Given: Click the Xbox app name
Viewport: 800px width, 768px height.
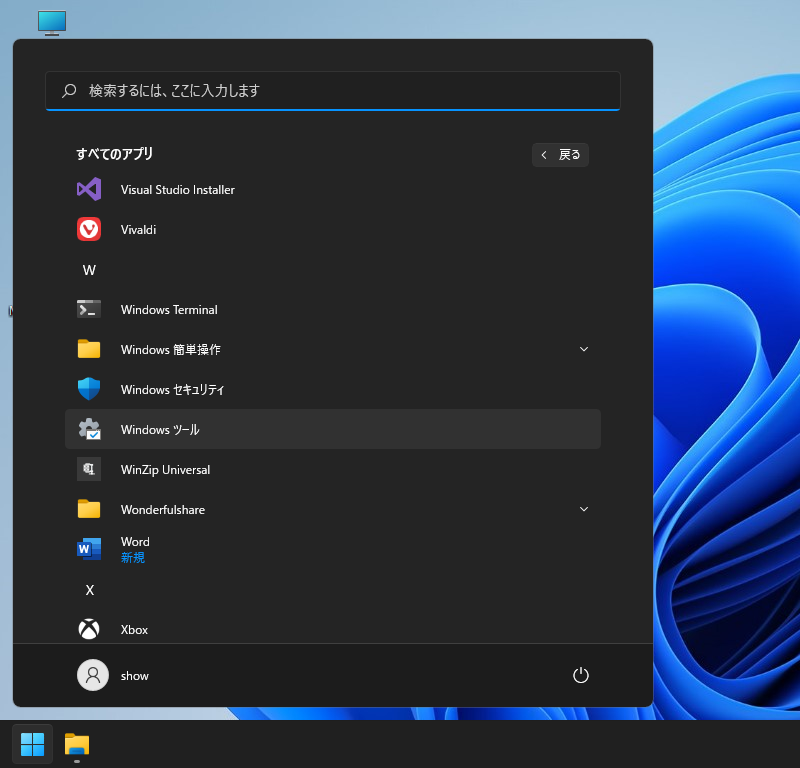Looking at the screenshot, I should 134,630.
